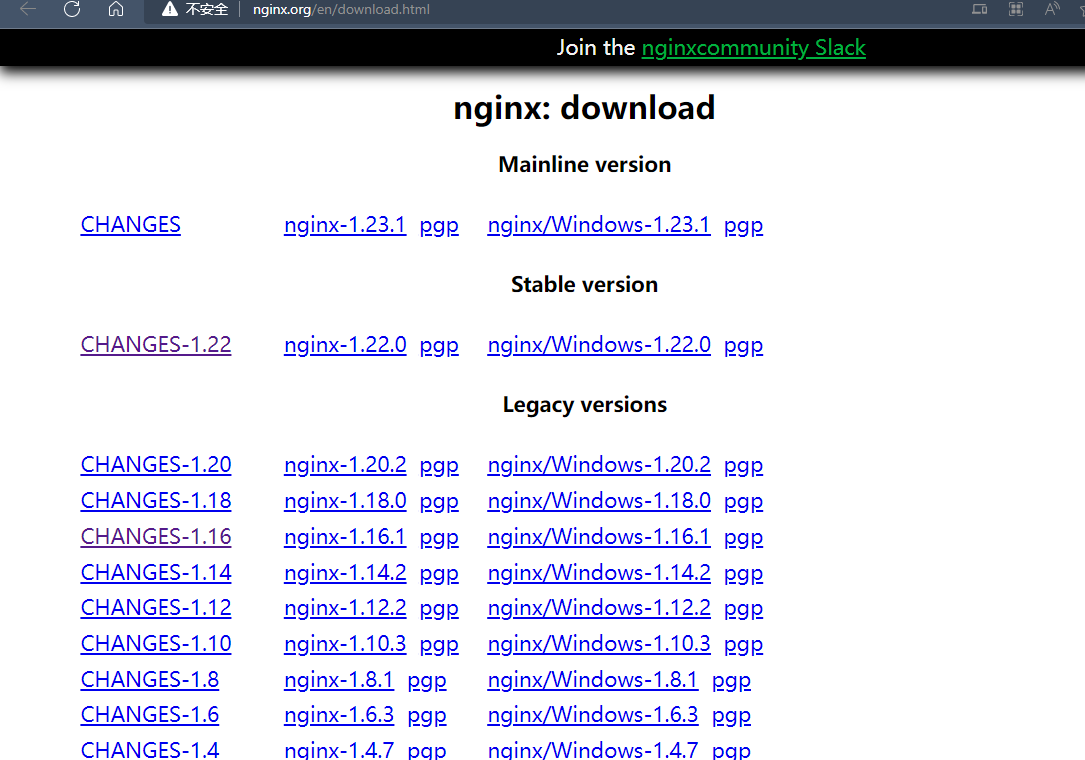Download nginx/Windows-1.22.0

pyautogui.click(x=599, y=345)
